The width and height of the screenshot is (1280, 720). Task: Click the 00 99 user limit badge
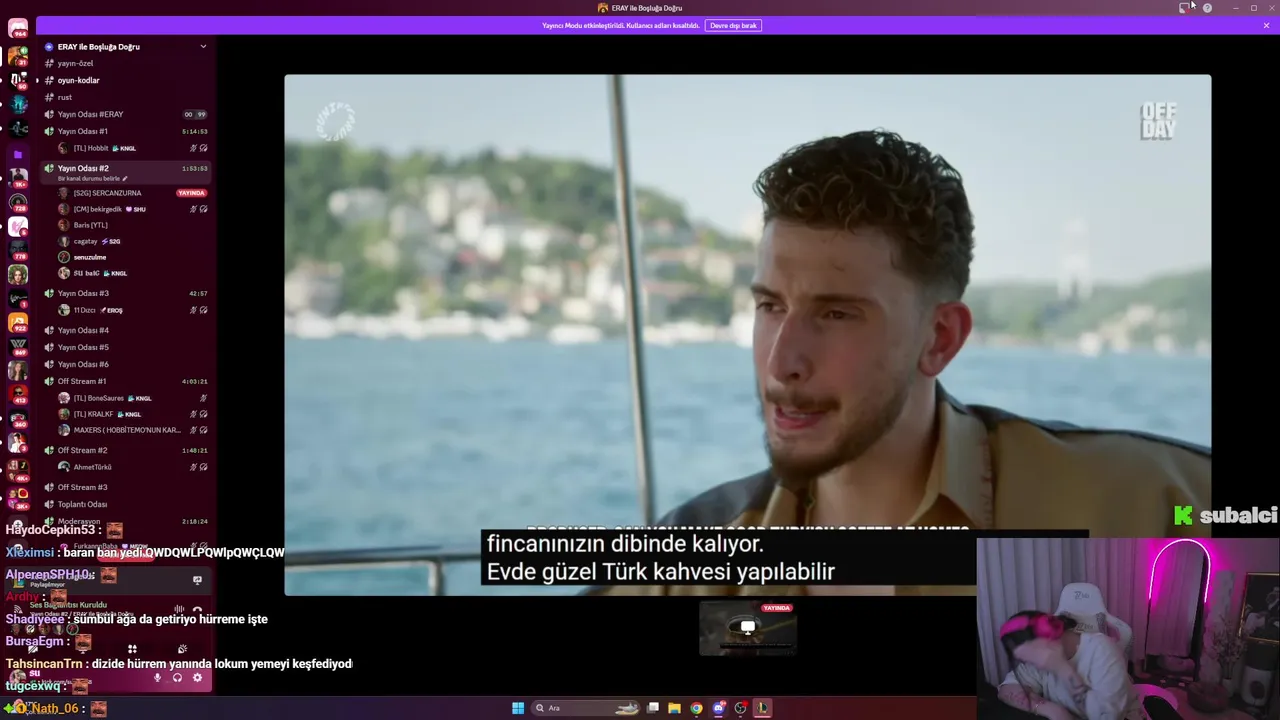click(x=194, y=114)
